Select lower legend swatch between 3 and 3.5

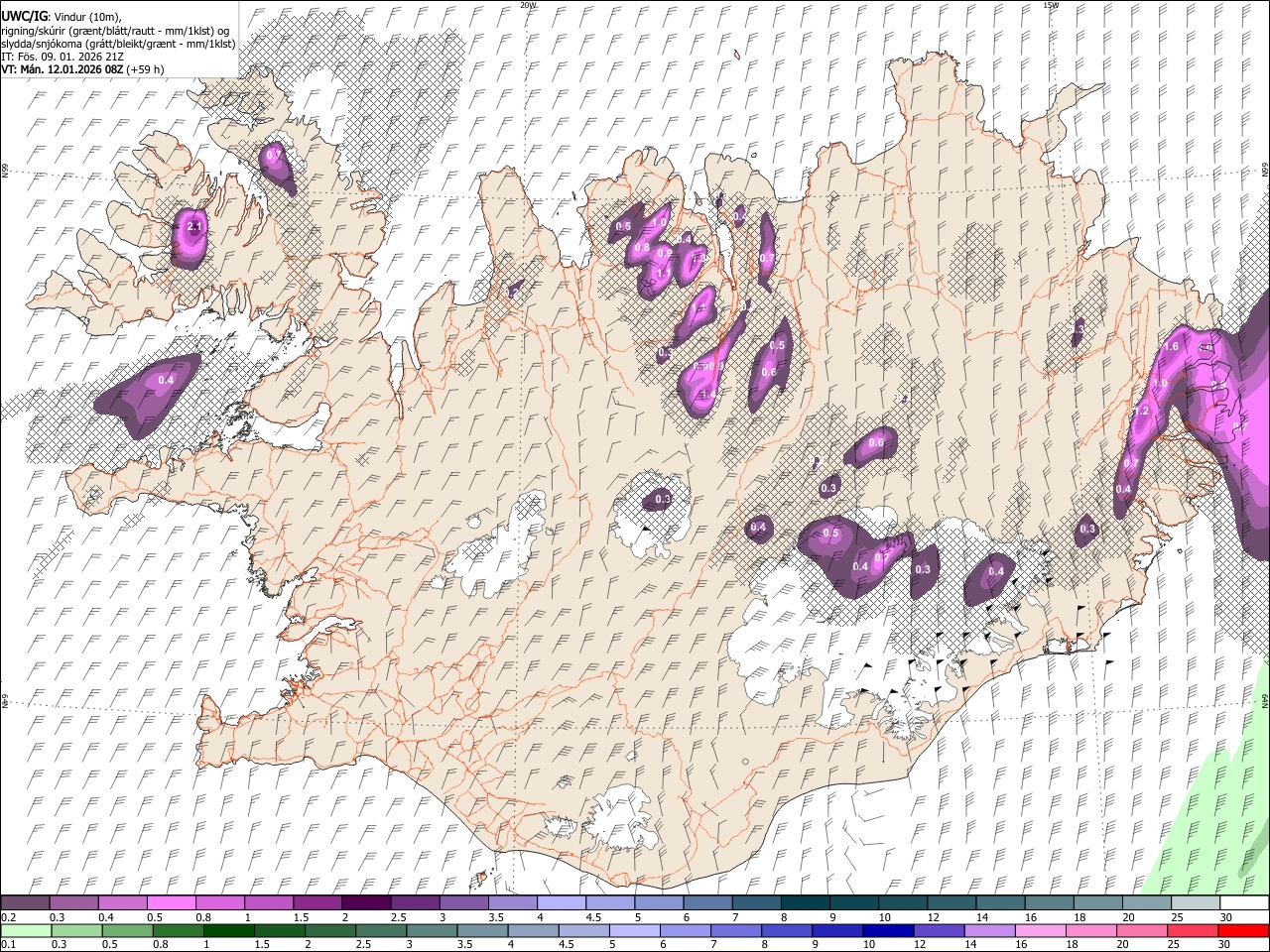(x=432, y=930)
